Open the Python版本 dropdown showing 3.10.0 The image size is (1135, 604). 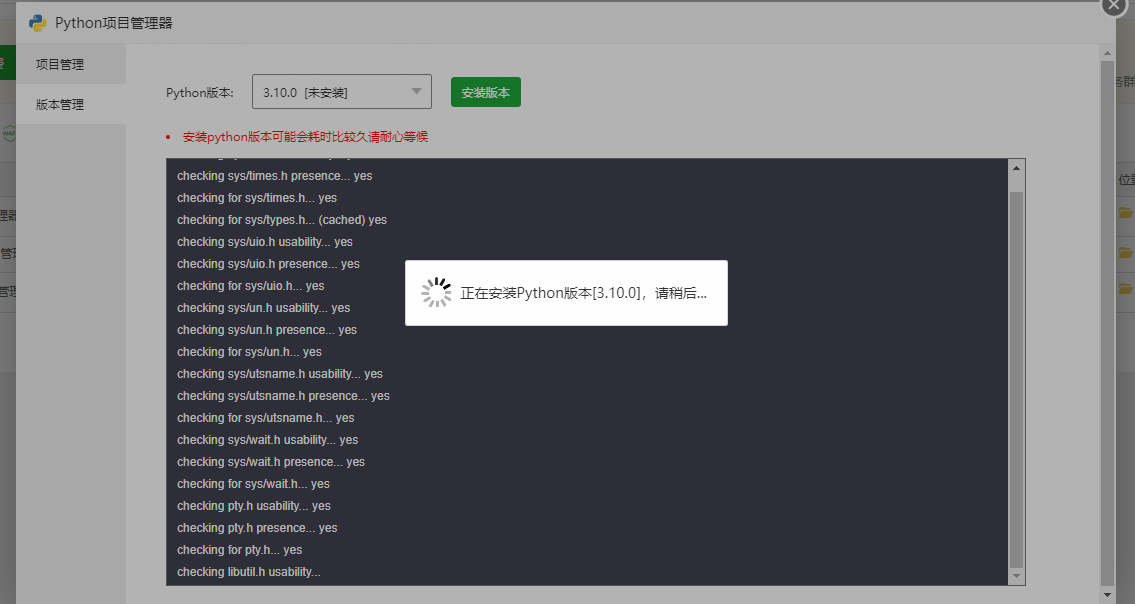[342, 92]
